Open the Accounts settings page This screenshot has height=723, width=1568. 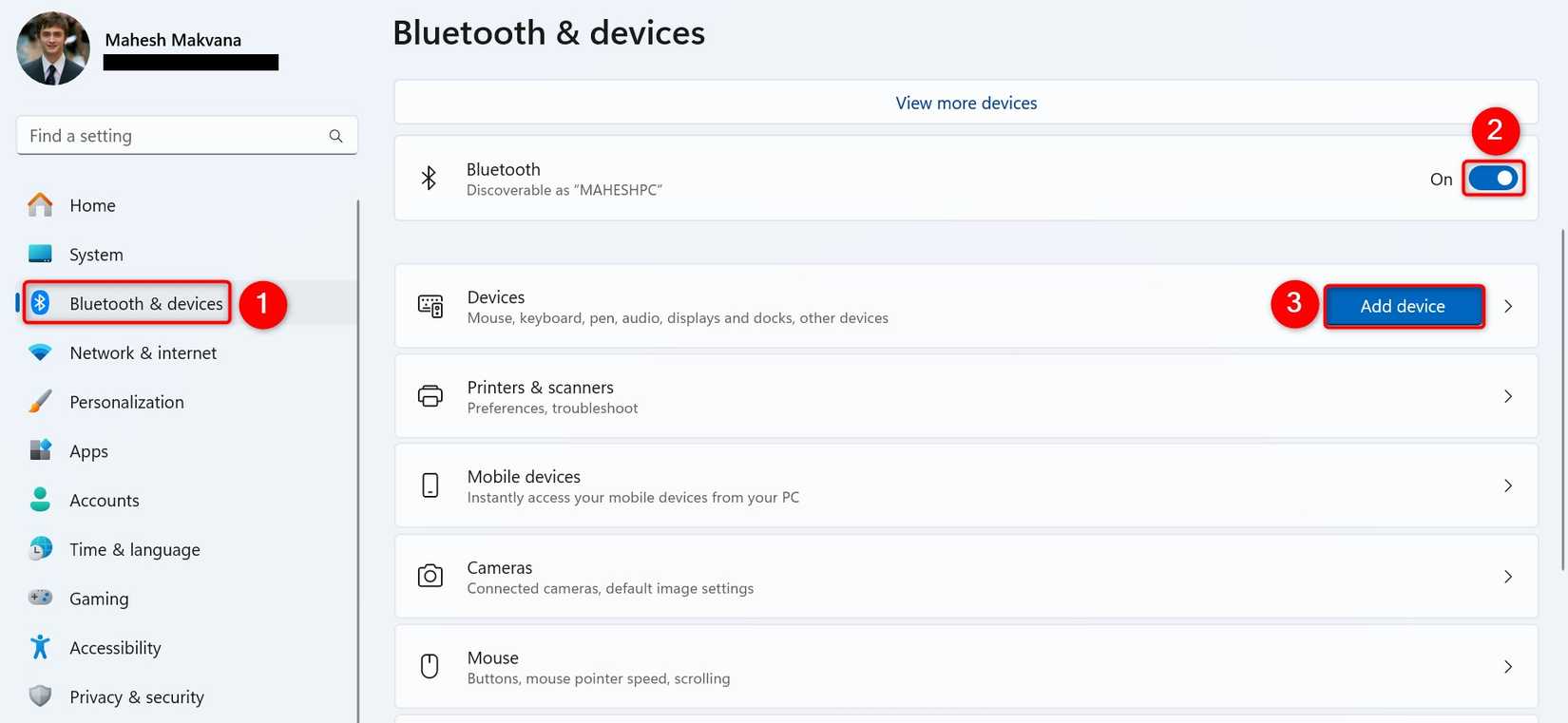point(104,501)
